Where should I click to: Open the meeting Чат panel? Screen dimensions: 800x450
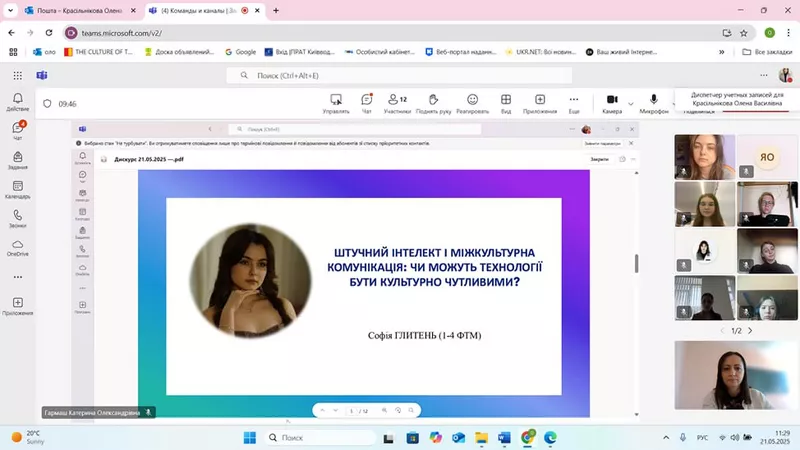[x=366, y=104]
